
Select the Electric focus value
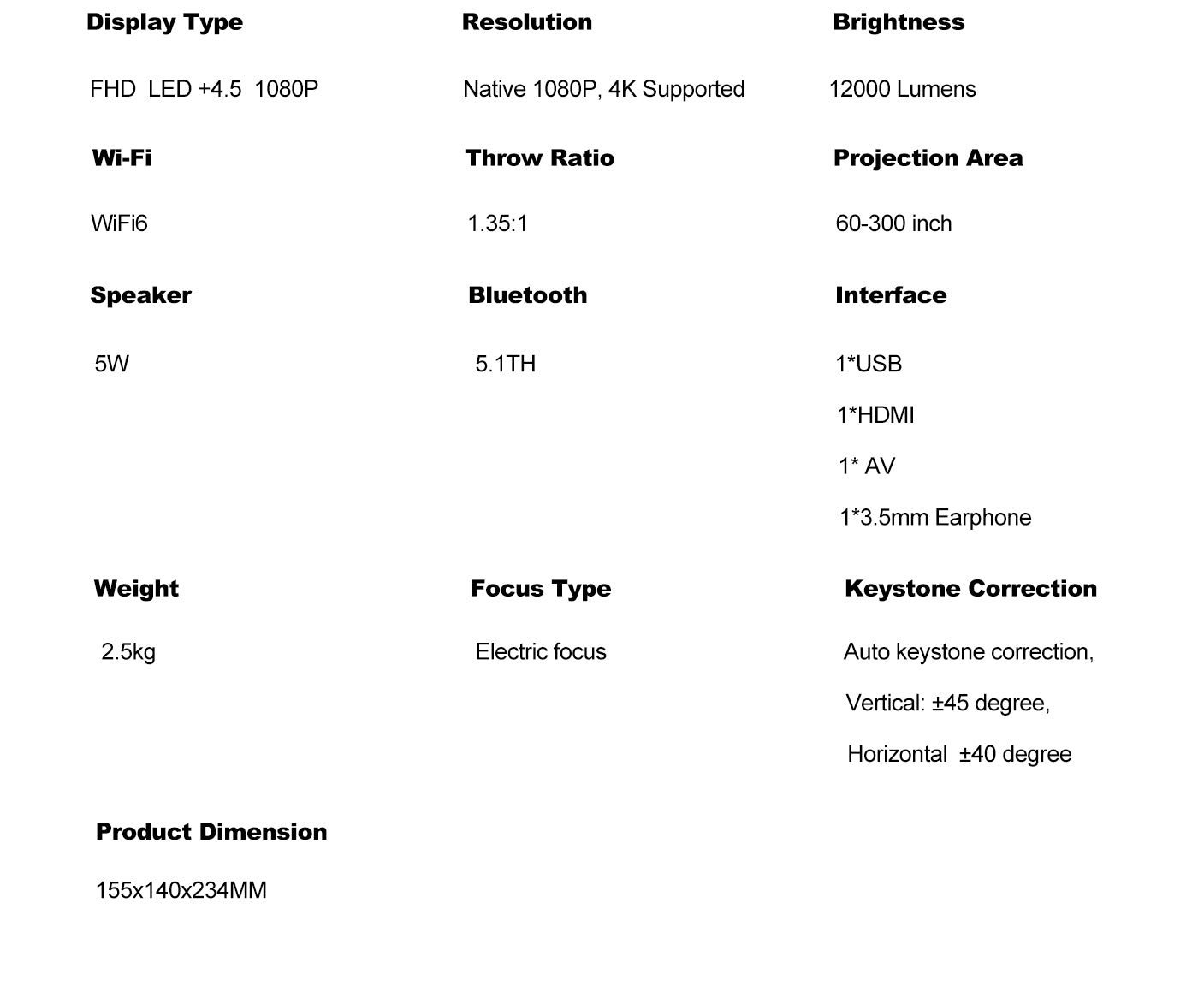541,652
